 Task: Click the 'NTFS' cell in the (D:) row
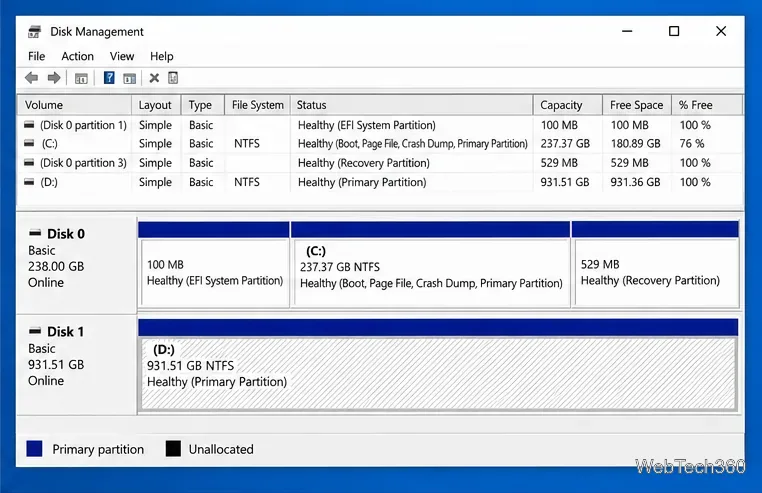pyautogui.click(x=247, y=182)
